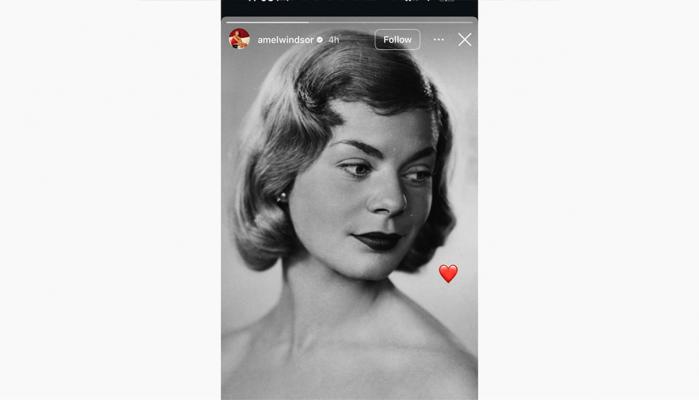Click the white margin right of the story
This screenshot has width=699, height=400.
(588, 200)
